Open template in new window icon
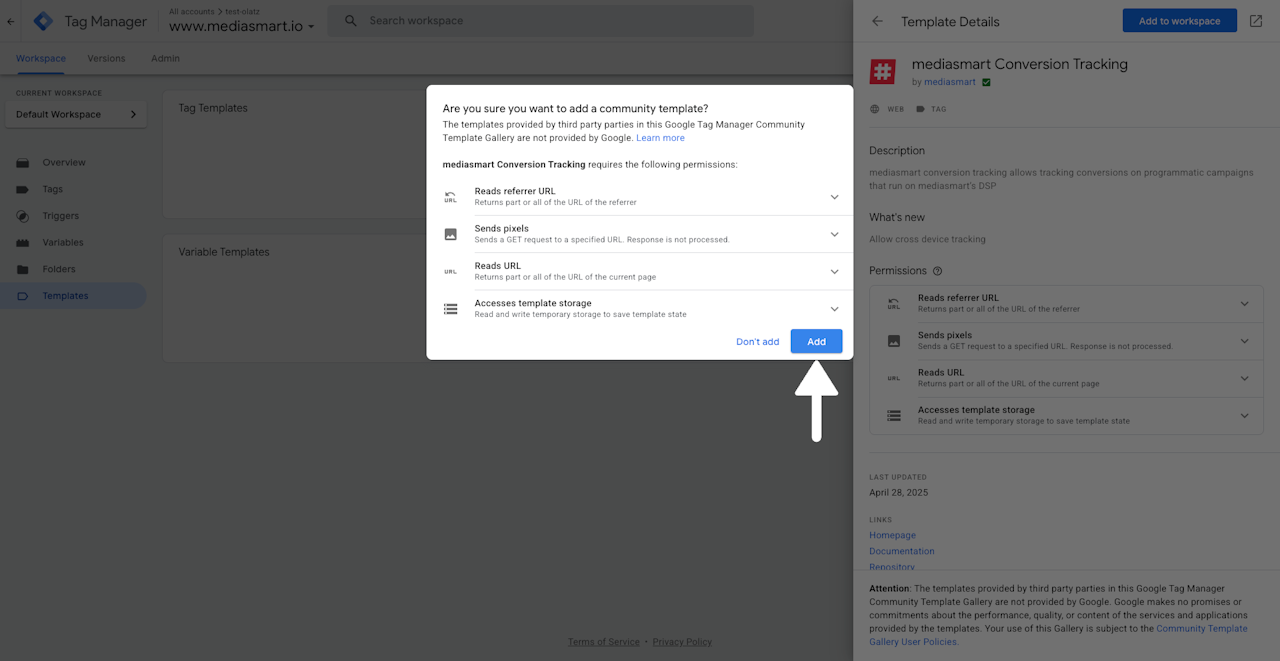 (1256, 21)
